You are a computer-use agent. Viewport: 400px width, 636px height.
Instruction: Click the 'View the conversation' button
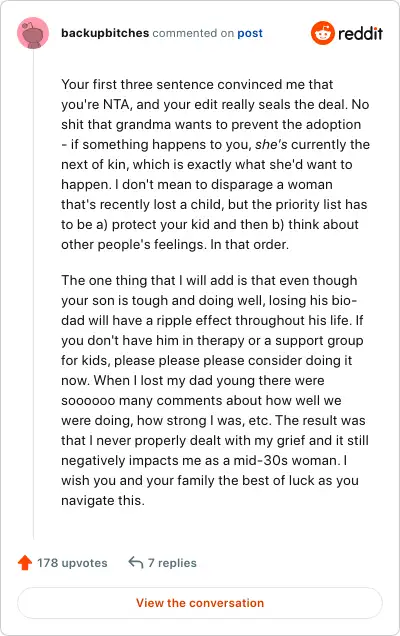(200, 603)
